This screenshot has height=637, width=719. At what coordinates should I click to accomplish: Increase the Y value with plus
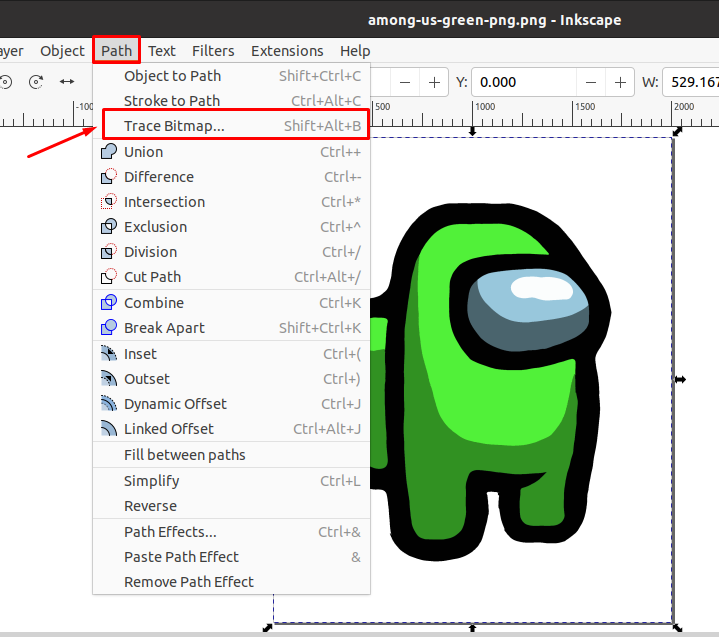point(620,82)
